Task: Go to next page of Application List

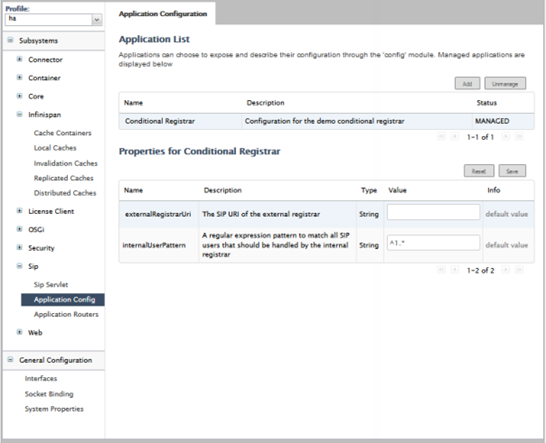Action: [x=506, y=137]
